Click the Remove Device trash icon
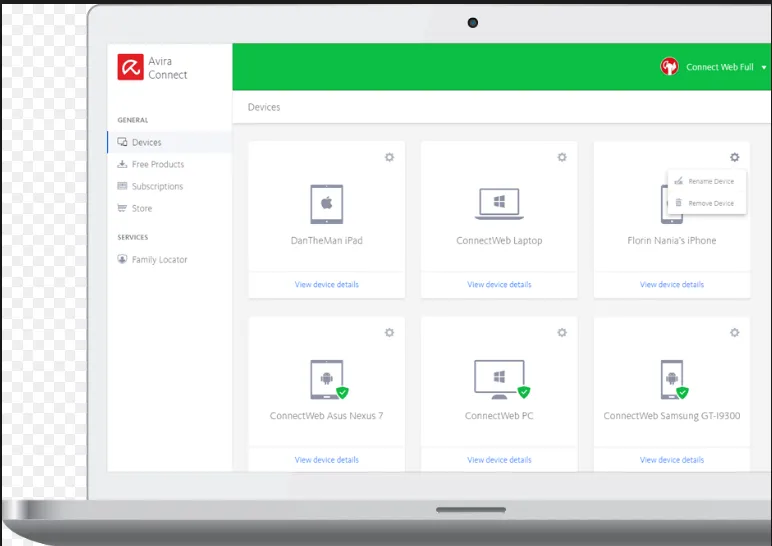Viewport: 772px width, 546px height. (678, 203)
